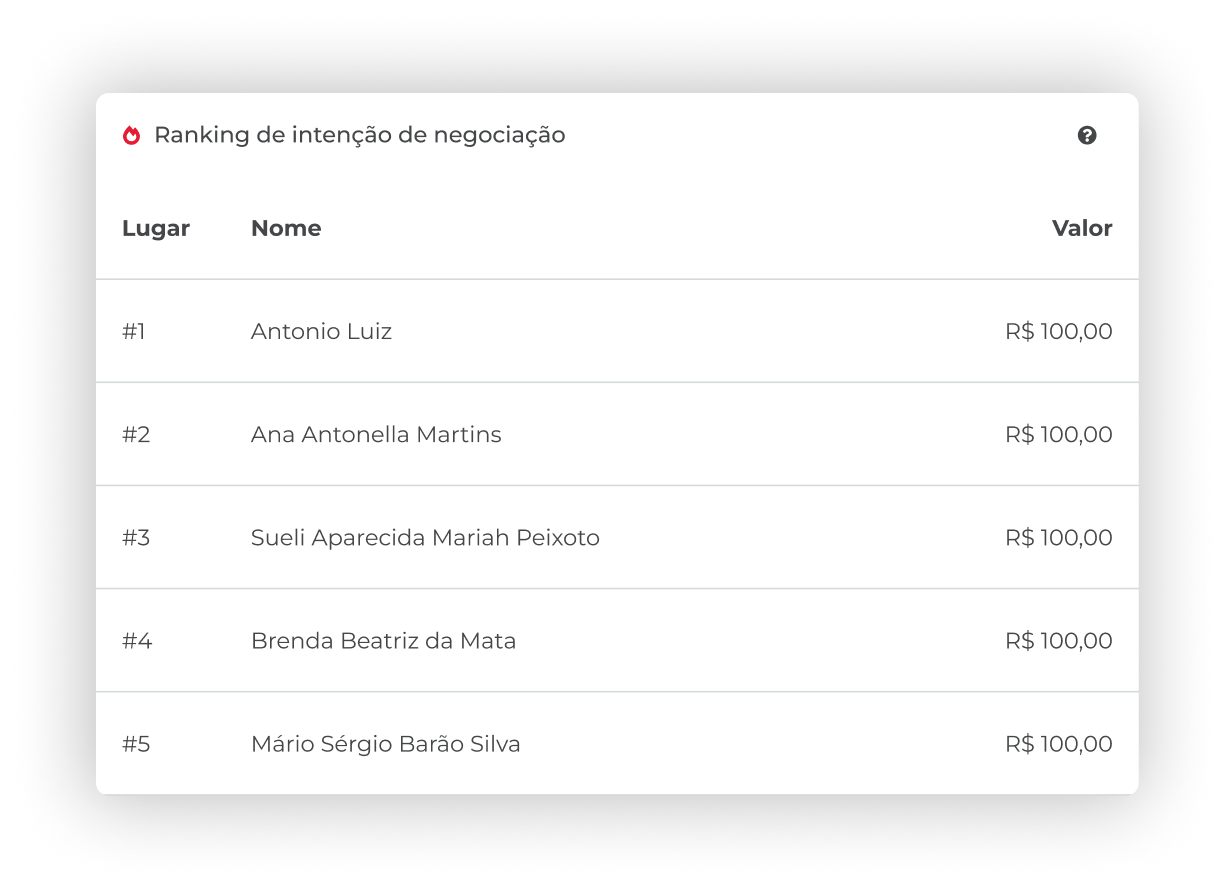Click the #5 rank cell

click(136, 743)
